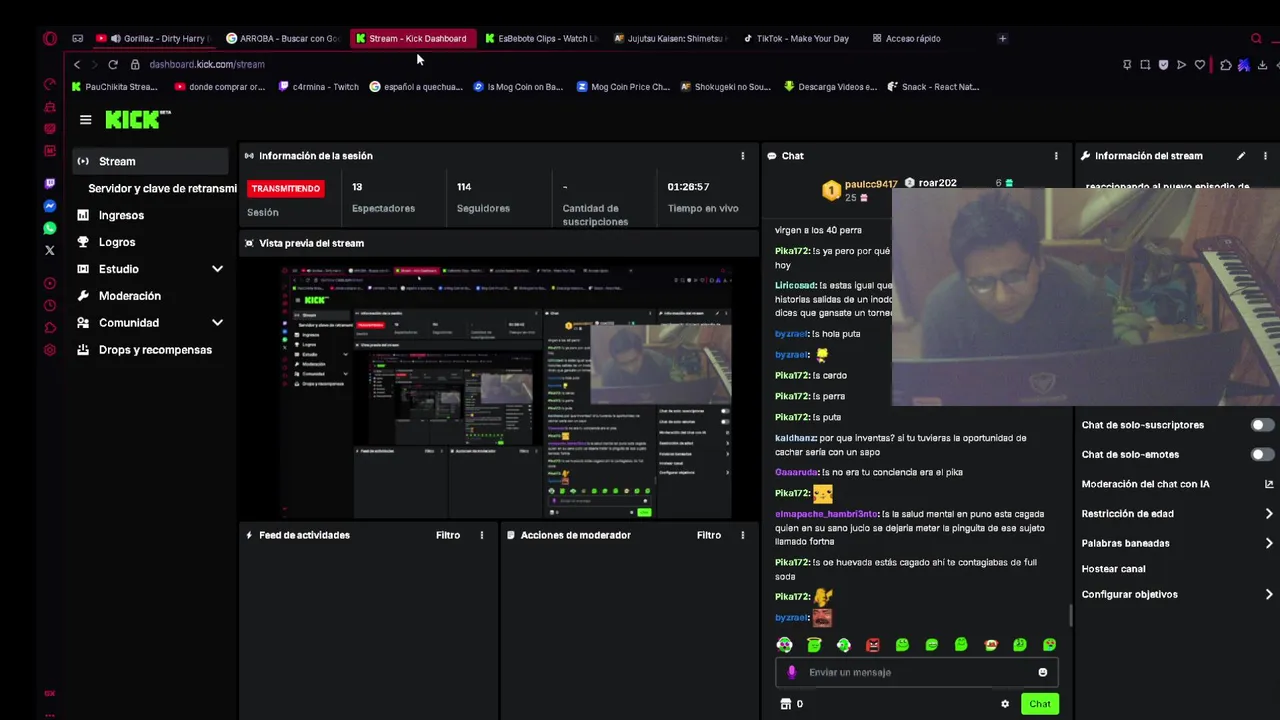Open WhatsApp from the Opera sidebar
This screenshot has height=720, width=1280.
pos(50,228)
